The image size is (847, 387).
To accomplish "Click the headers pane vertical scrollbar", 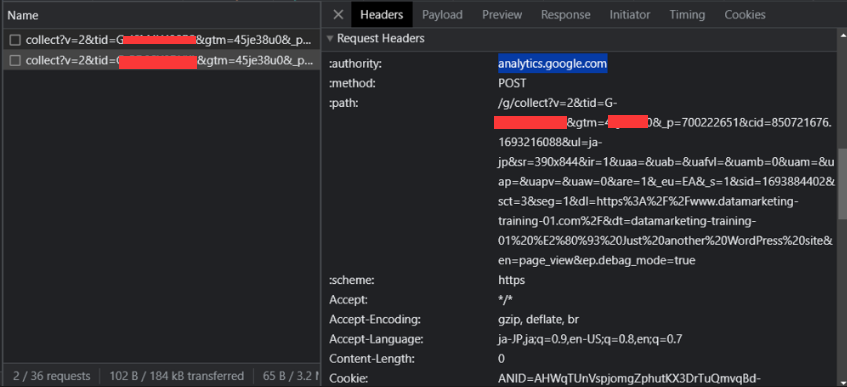I will (x=842, y=184).
